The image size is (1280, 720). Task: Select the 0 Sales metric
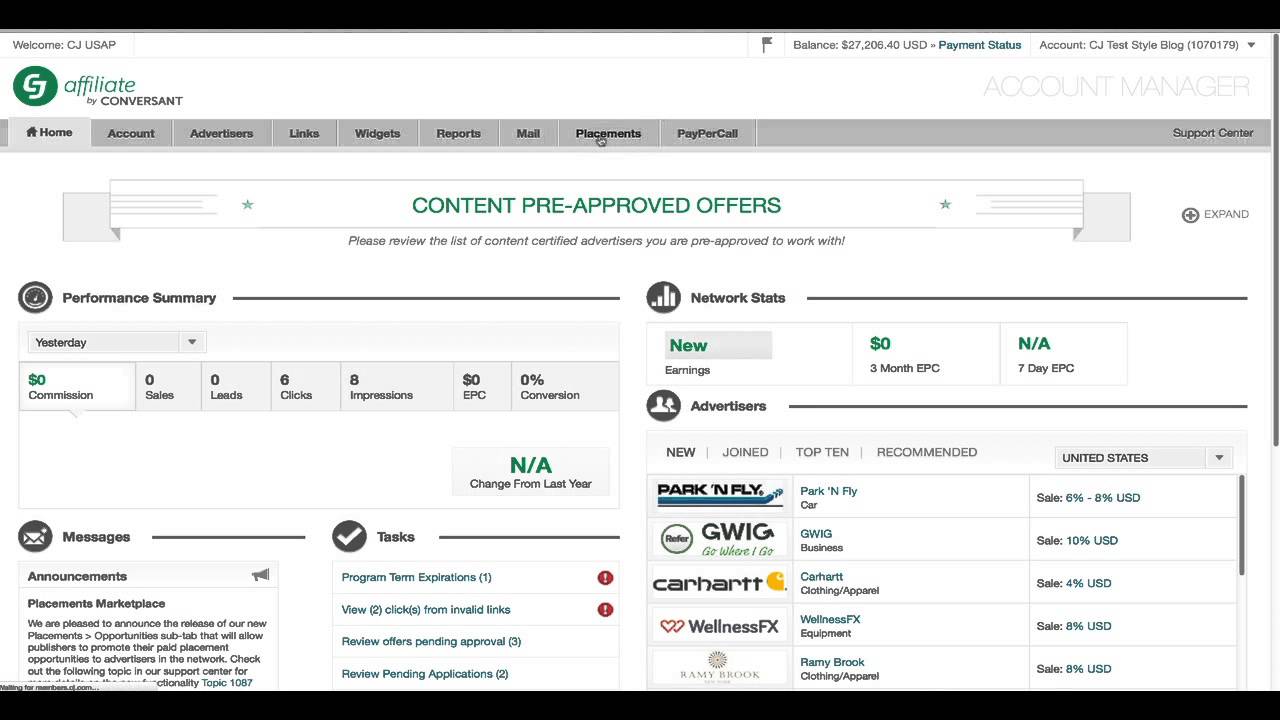pos(169,387)
